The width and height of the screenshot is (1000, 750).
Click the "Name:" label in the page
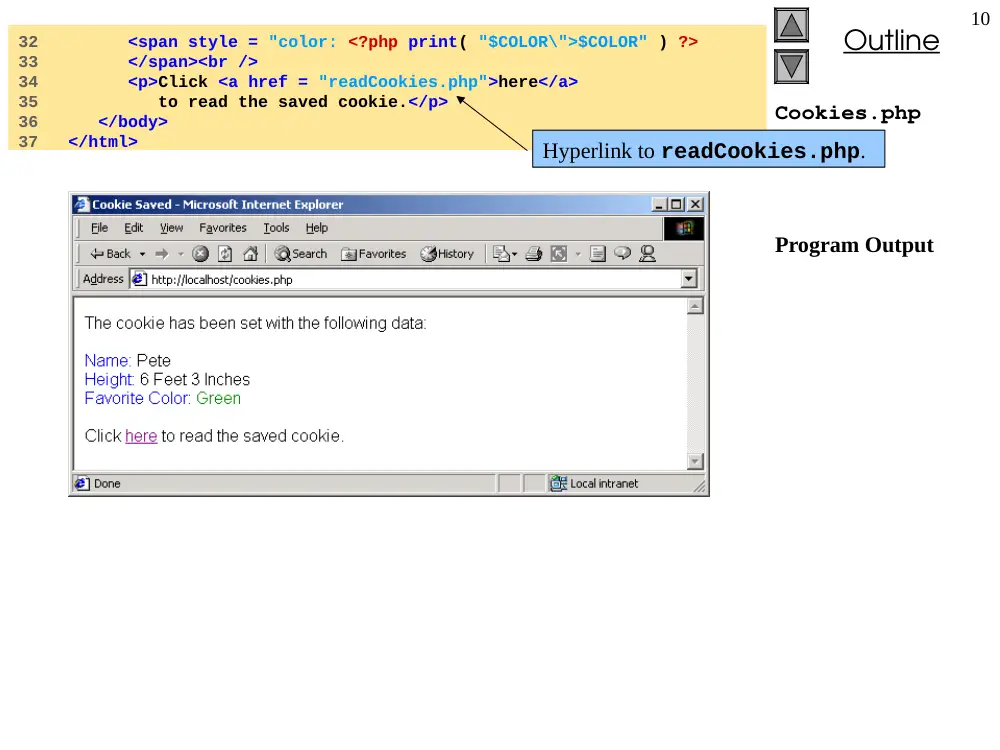click(x=108, y=361)
